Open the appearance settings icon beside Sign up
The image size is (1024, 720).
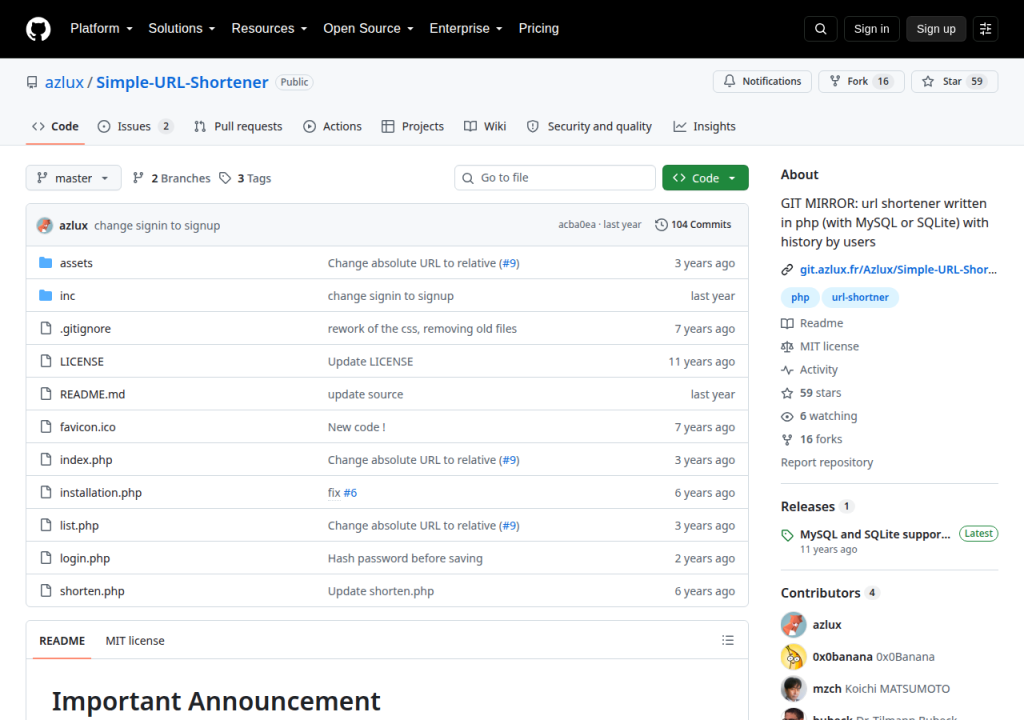pyautogui.click(x=985, y=29)
